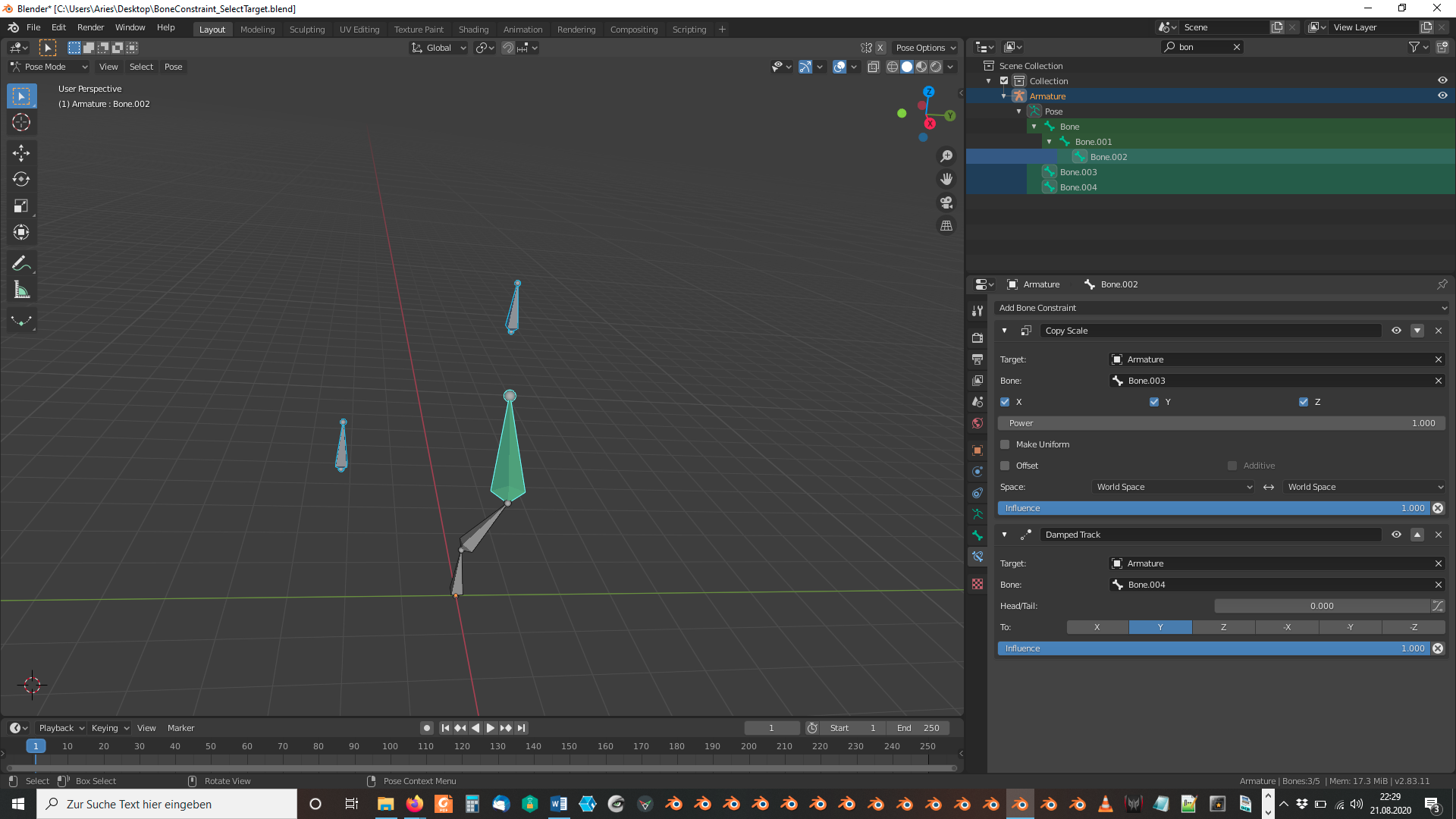Open the Add Bone Constraint dropdown
Screen dimensions: 1456x819
[1221, 308]
